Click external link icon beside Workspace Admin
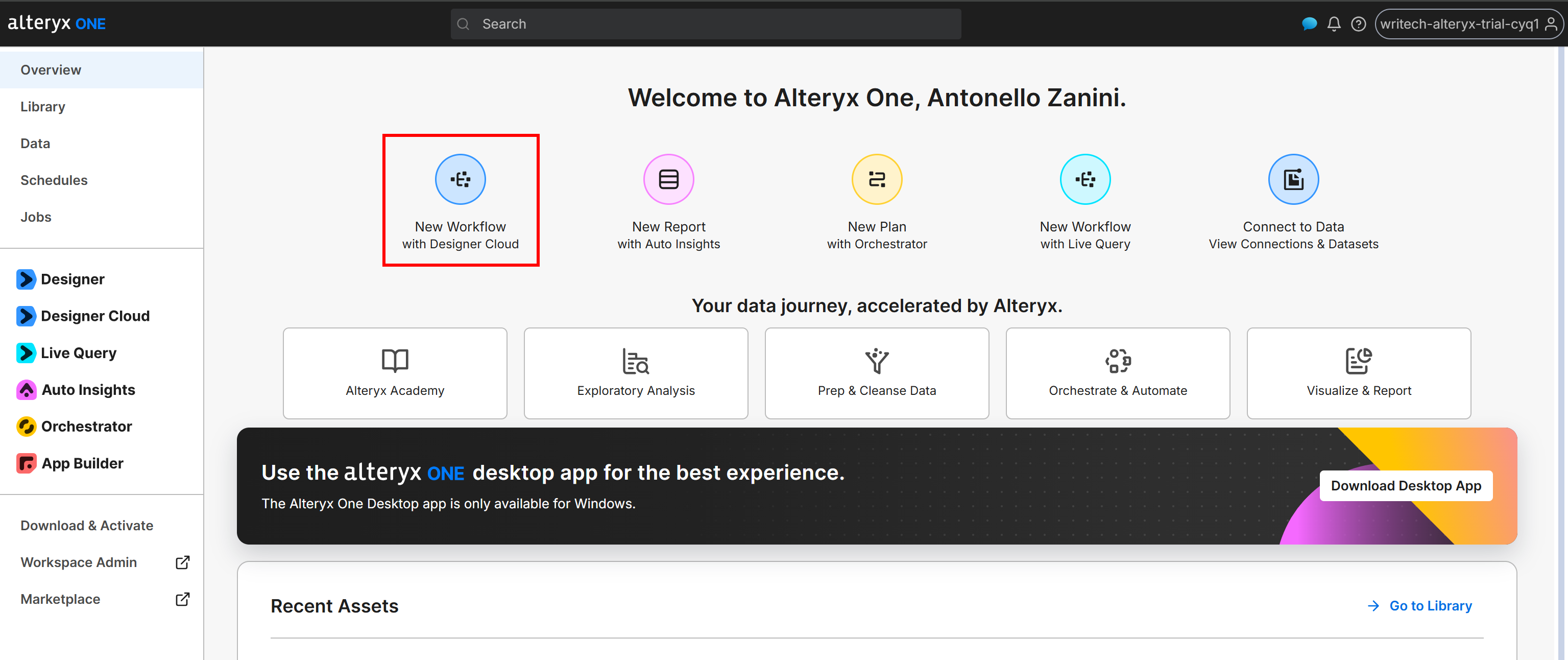Image resolution: width=1568 pixels, height=660 pixels. pos(182,562)
